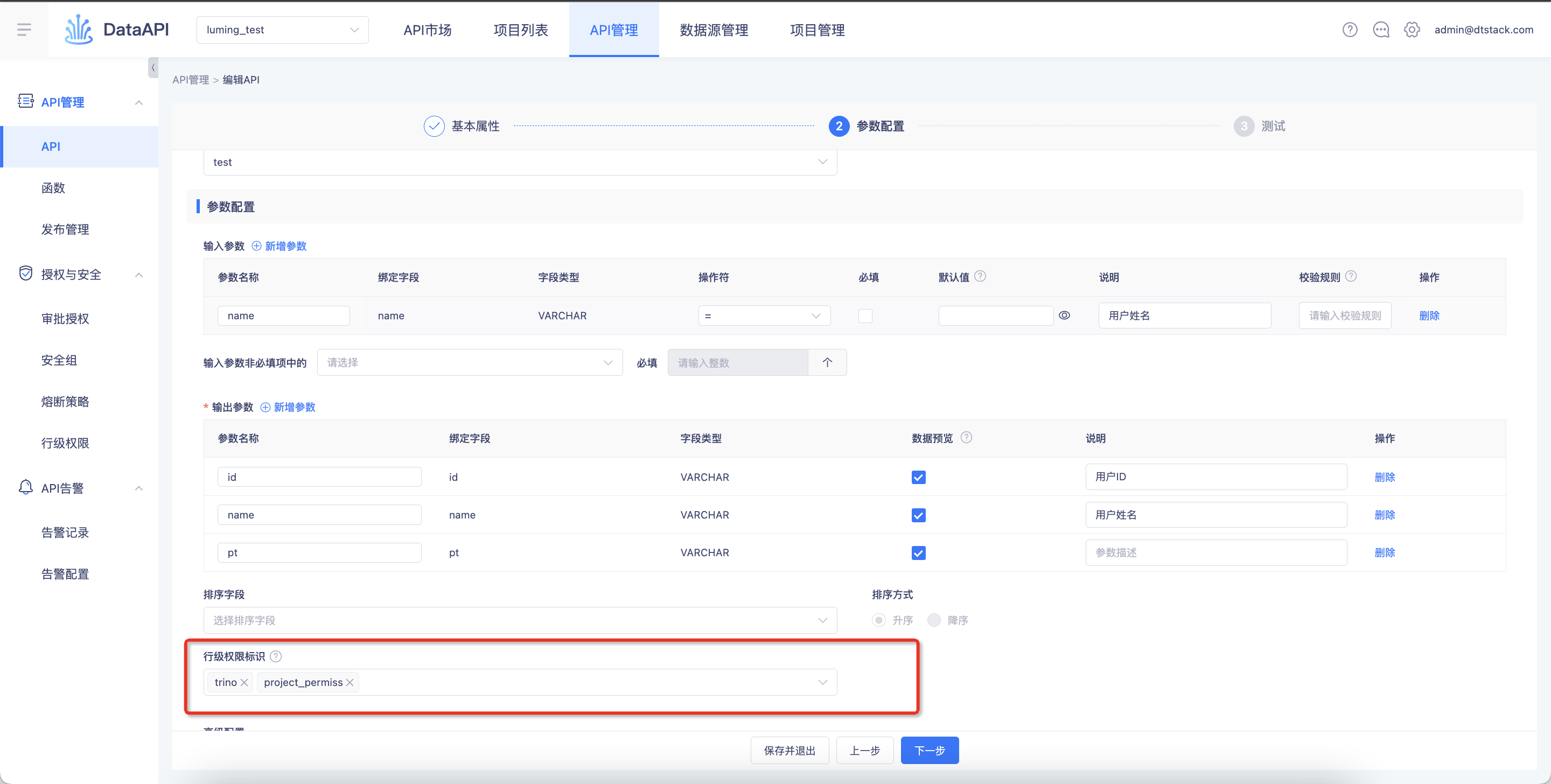Toggle the eye icon beside default value
This screenshot has height=784, width=1551.
click(x=1064, y=315)
